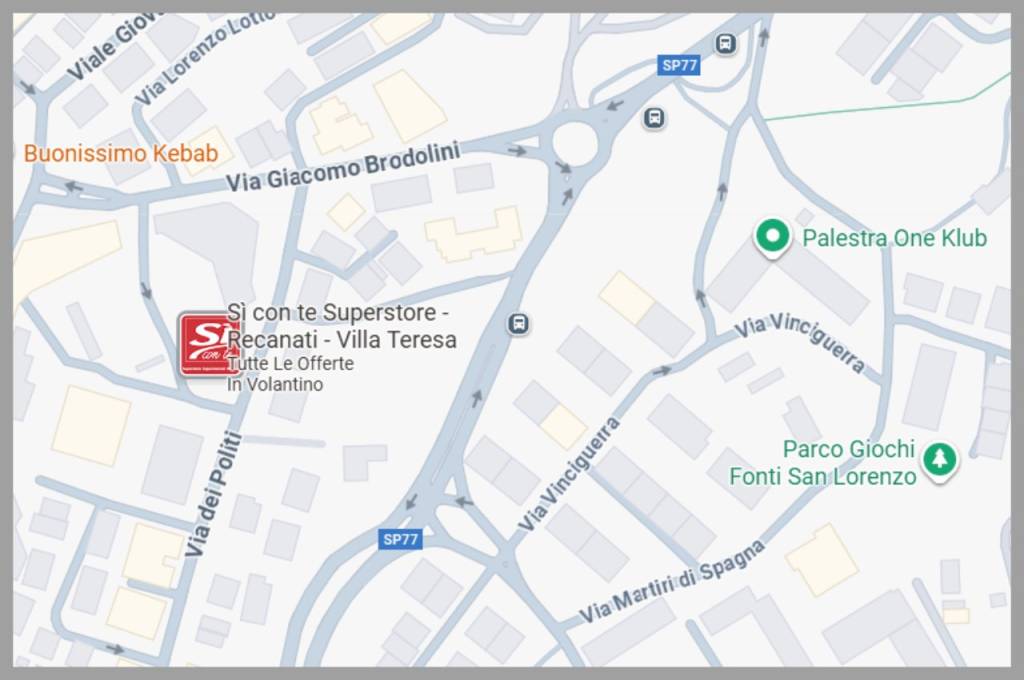
Task: Click the Via Giacomo Brodolini street label
Action: point(343,167)
